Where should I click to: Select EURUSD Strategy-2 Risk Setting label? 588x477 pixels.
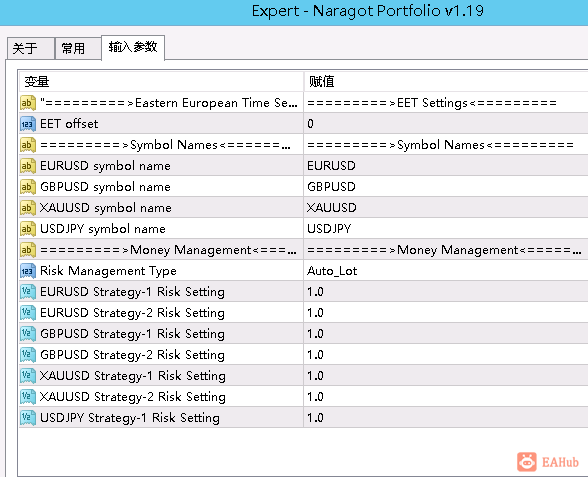pyautogui.click(x=132, y=313)
